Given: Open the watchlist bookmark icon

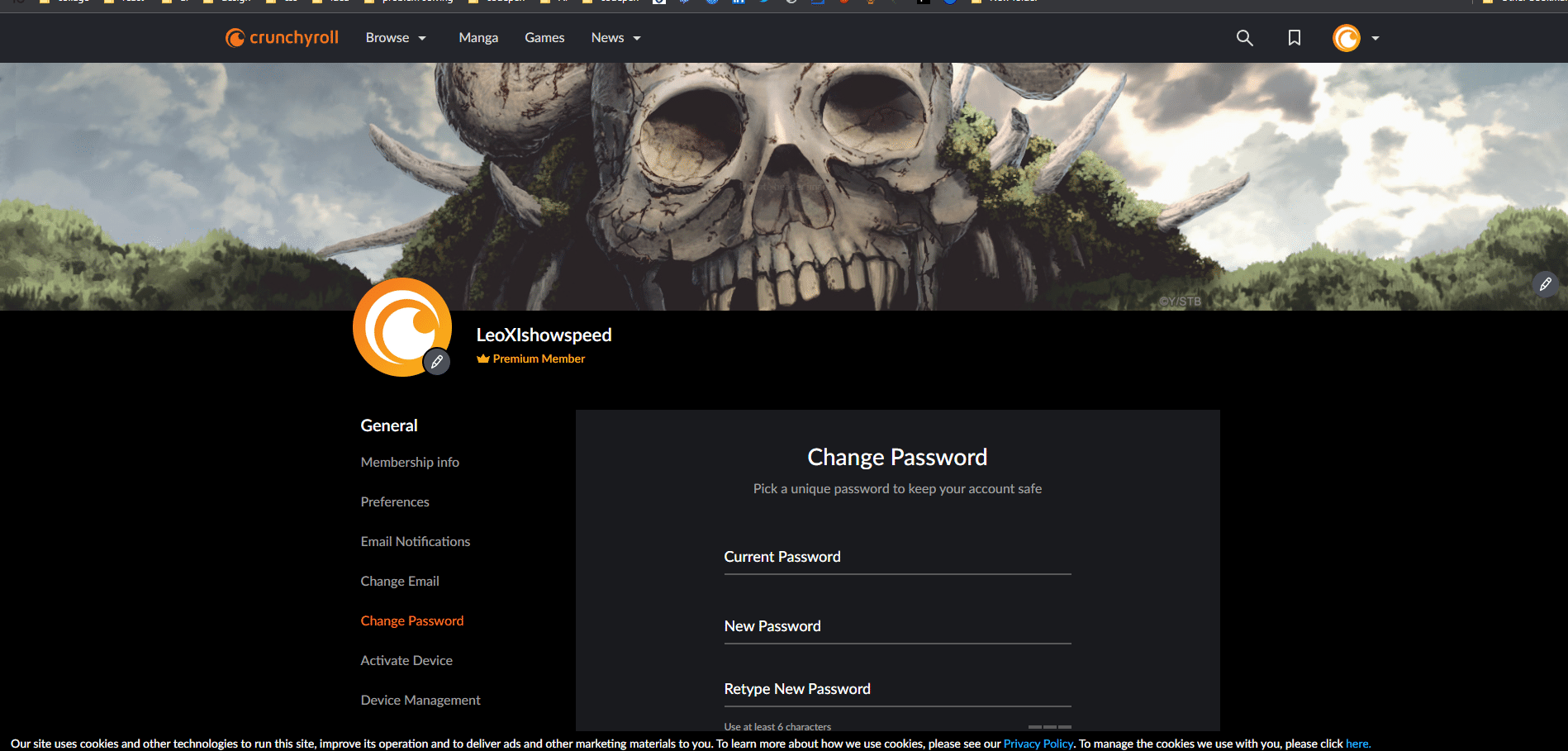Looking at the screenshot, I should (1295, 38).
